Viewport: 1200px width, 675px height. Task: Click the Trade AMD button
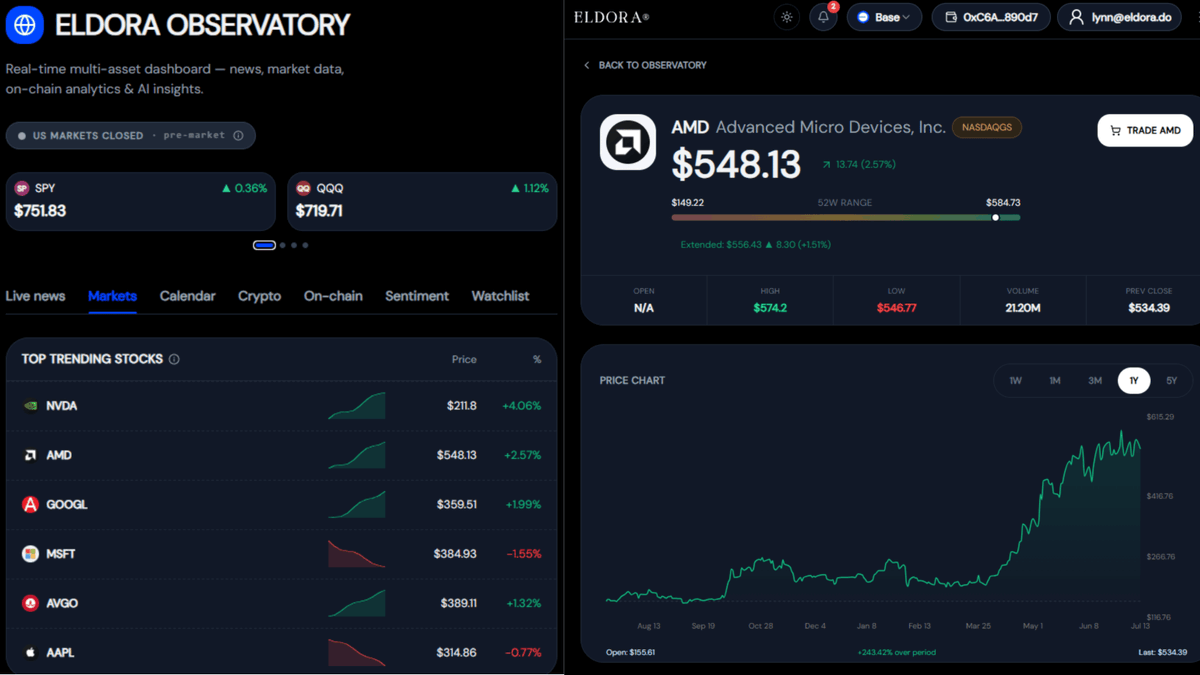coord(1145,130)
